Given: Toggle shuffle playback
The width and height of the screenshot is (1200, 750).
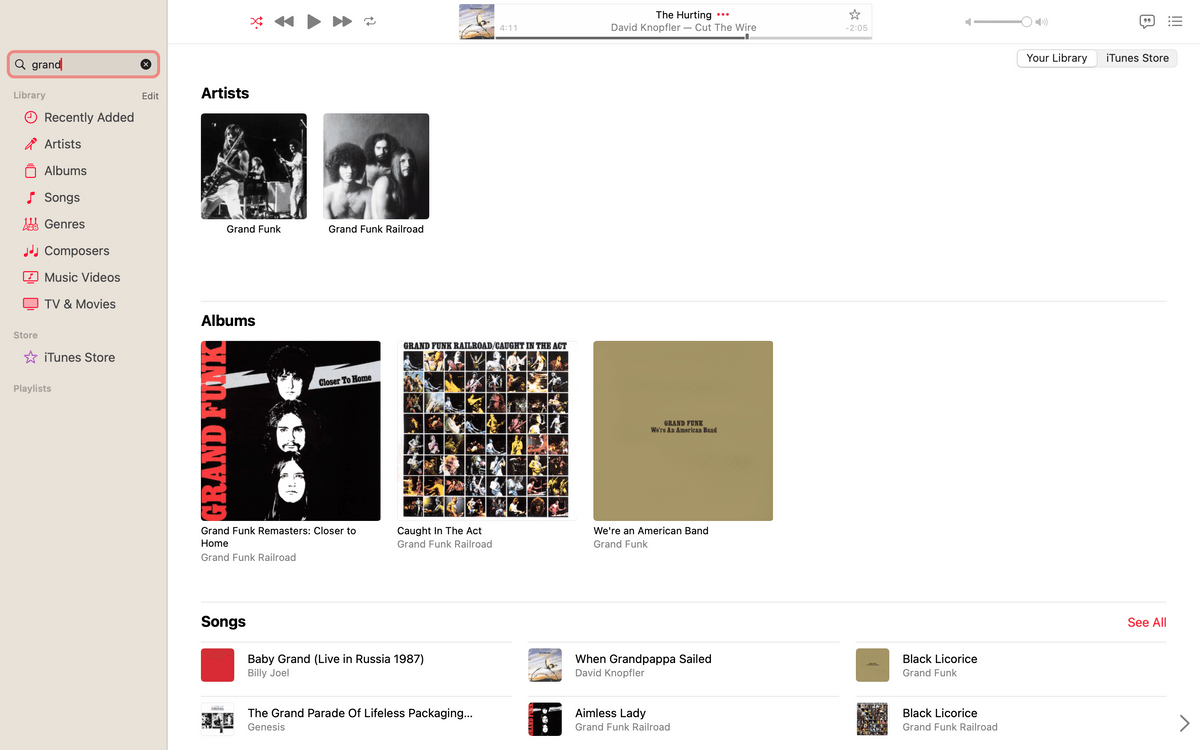Looking at the screenshot, I should (257, 21).
